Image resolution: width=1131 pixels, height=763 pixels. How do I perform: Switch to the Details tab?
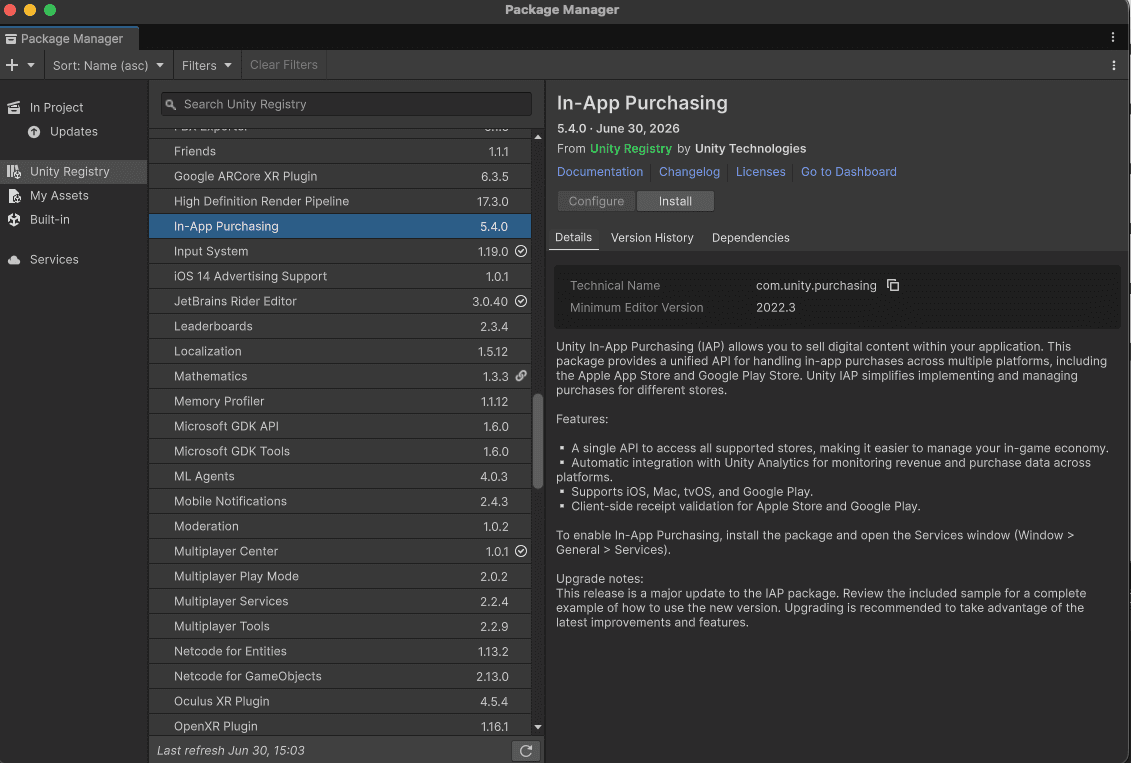click(x=573, y=238)
